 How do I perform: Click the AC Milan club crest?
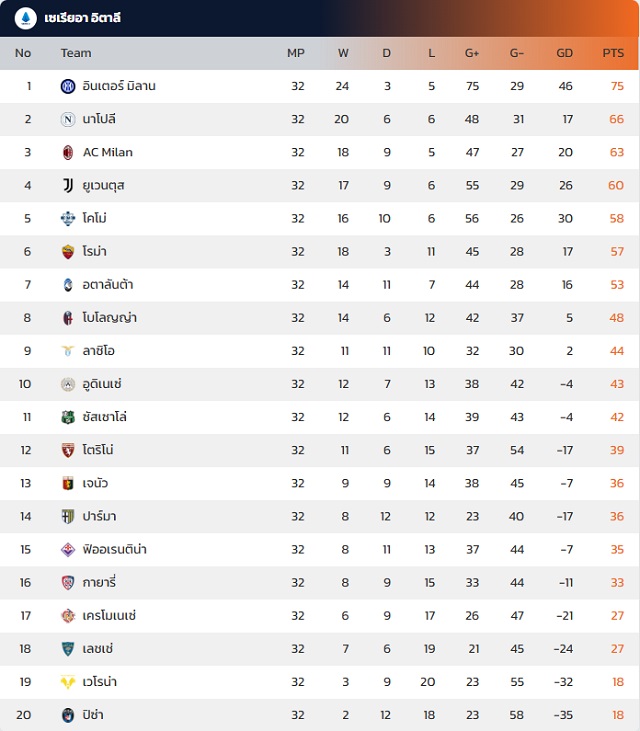click(68, 152)
